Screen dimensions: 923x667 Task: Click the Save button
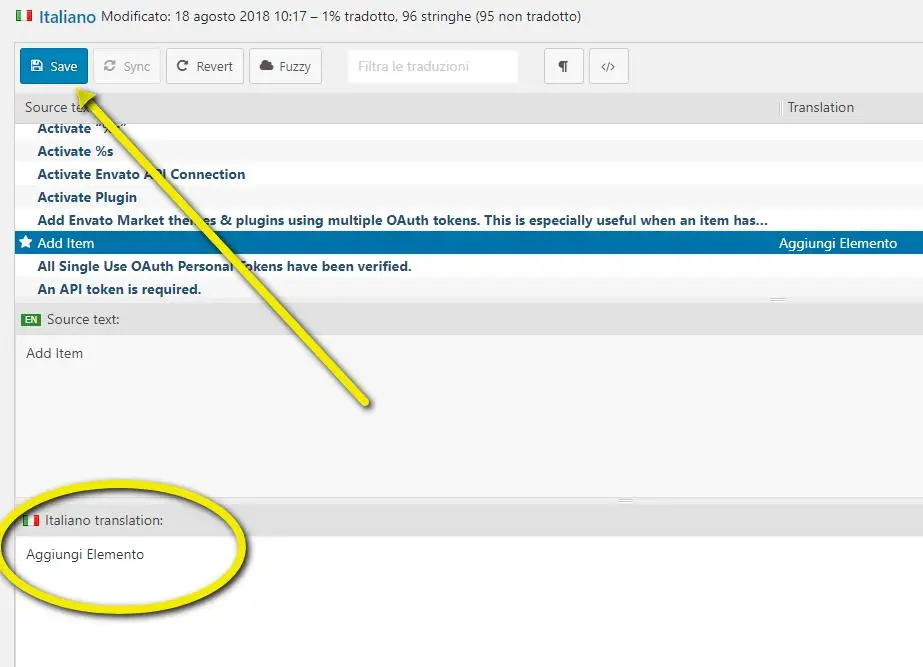(54, 66)
